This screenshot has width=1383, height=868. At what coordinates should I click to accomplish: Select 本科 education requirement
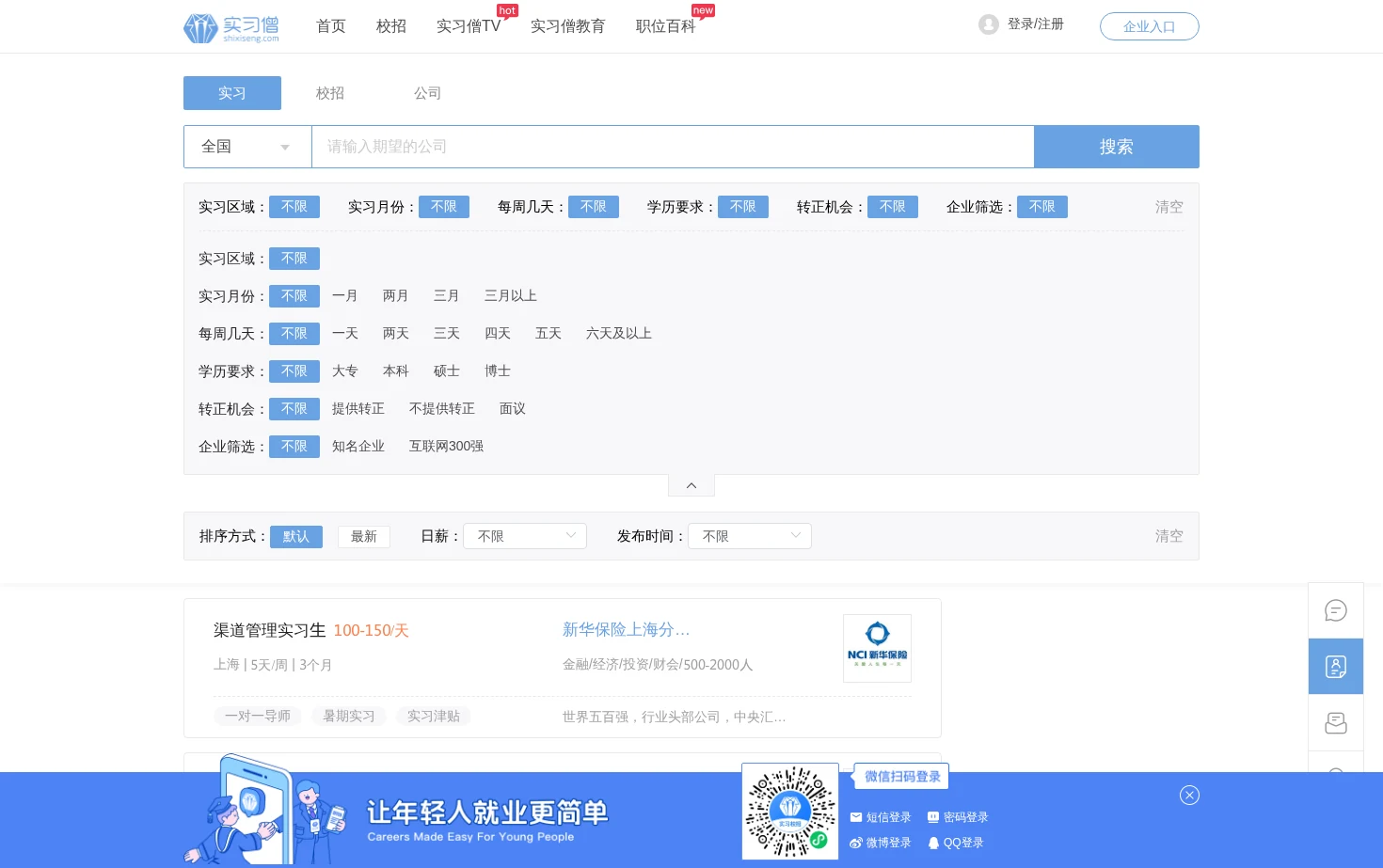[x=396, y=371]
